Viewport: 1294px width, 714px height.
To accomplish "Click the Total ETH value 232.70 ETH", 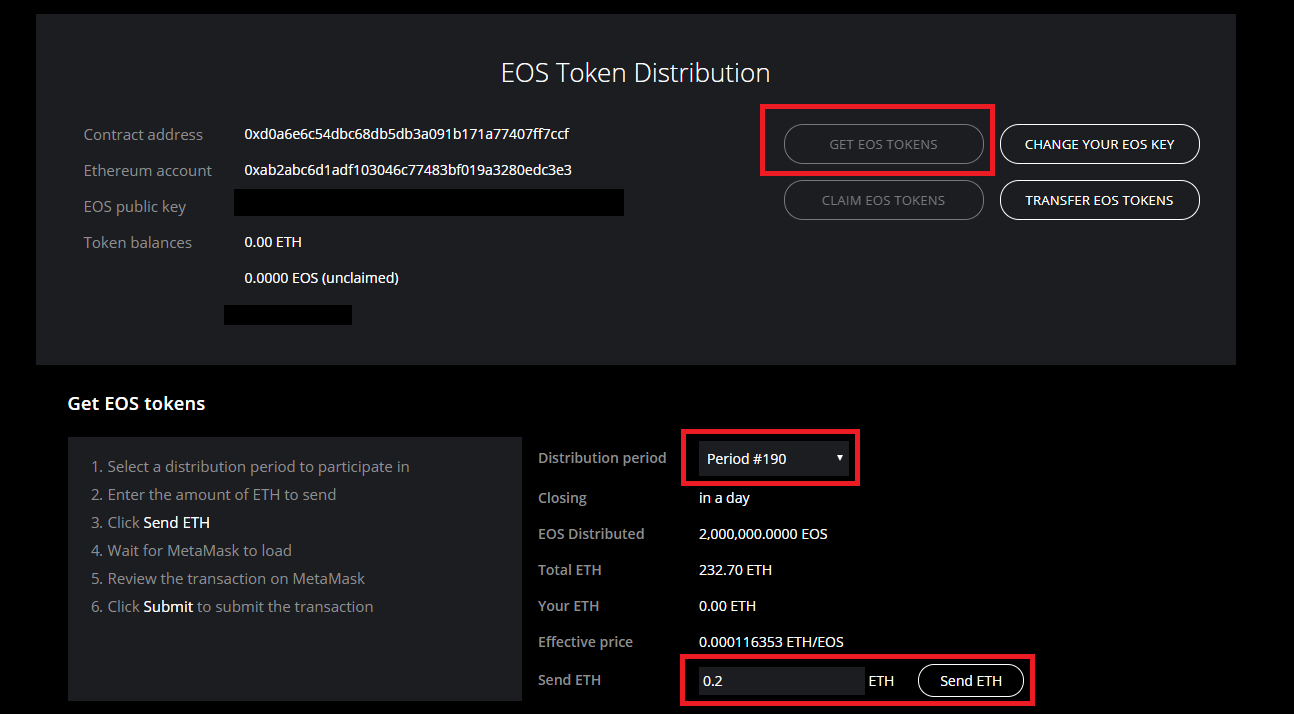I will 735,570.
